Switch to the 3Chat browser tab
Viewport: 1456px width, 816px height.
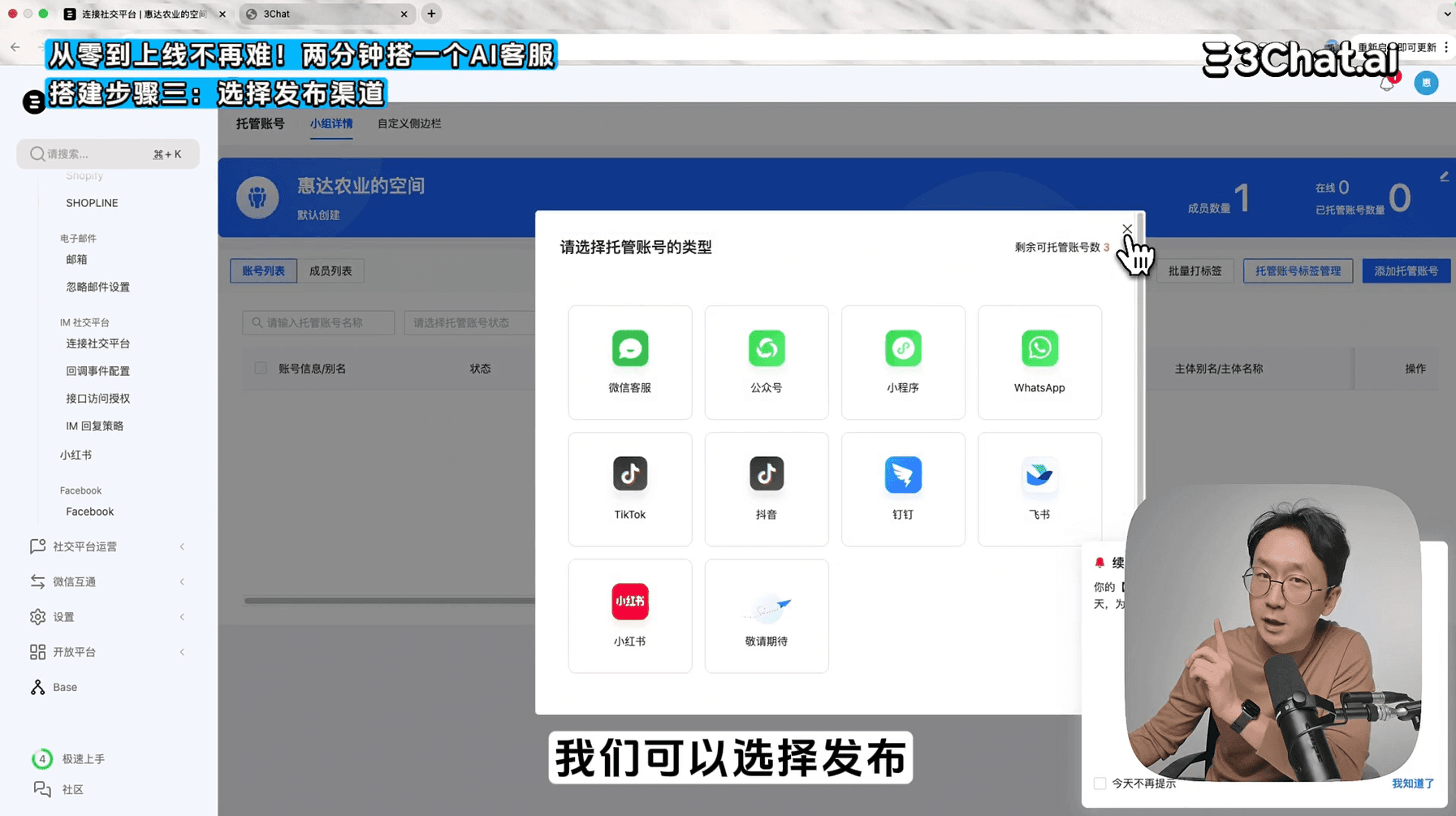[326, 14]
